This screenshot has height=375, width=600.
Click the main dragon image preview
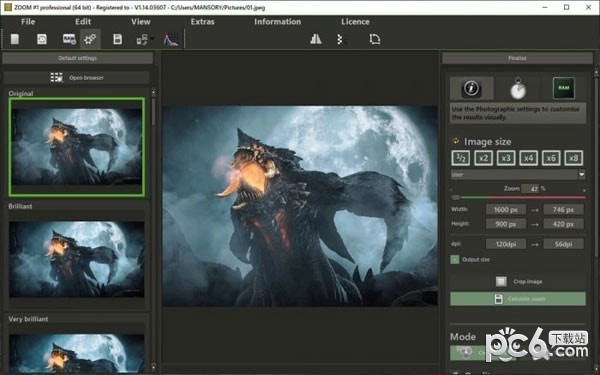[x=300, y=206]
